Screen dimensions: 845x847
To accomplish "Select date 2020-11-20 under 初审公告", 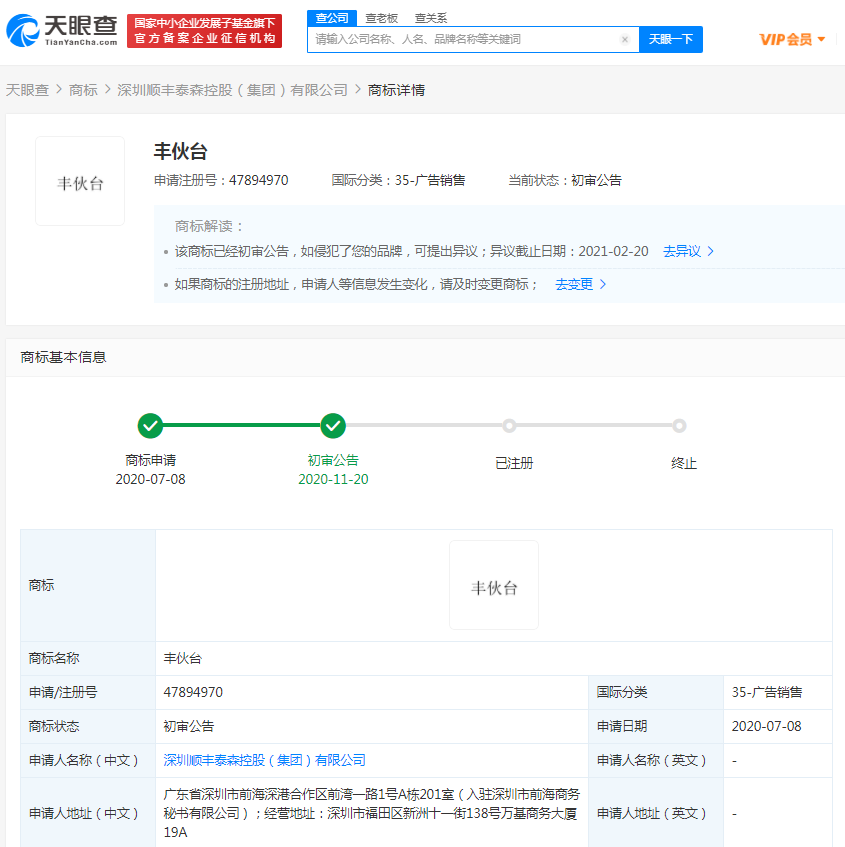I will click(x=333, y=479).
